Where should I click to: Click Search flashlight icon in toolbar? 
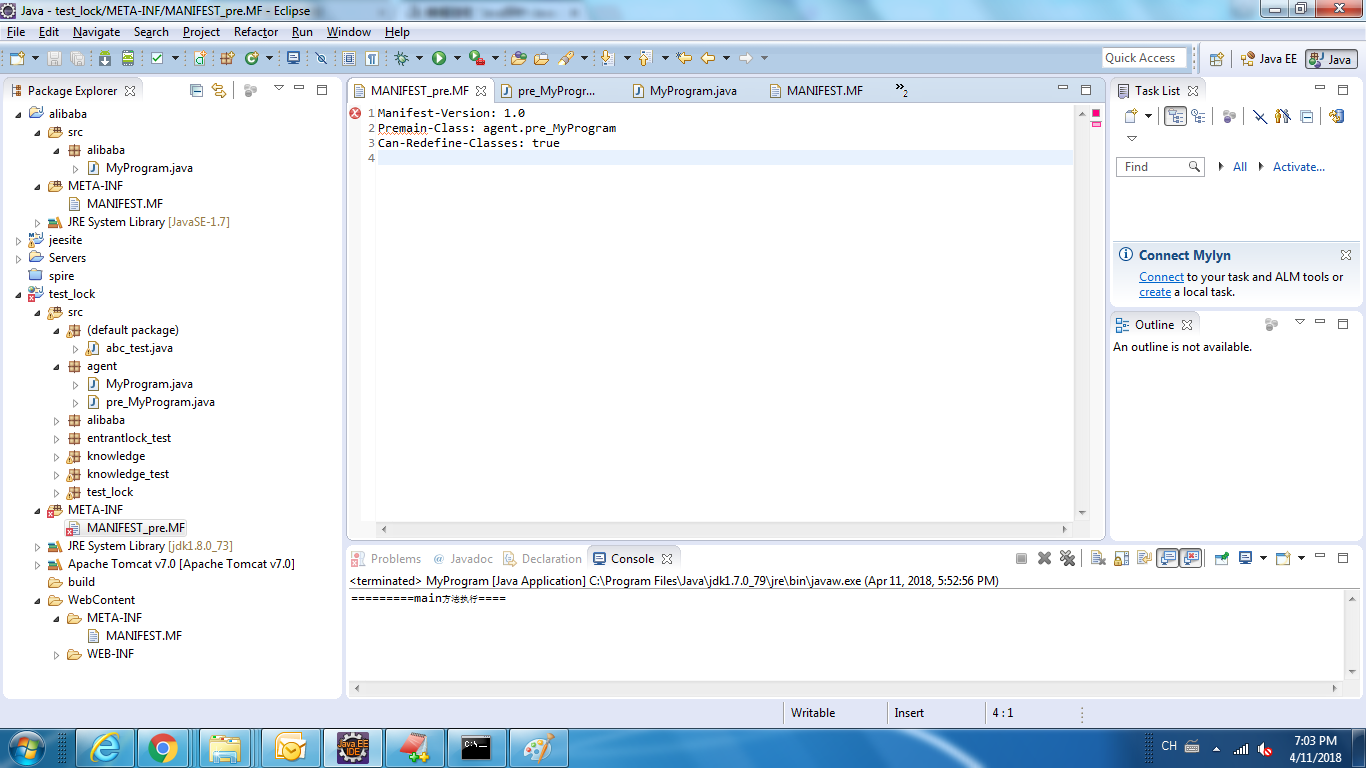tap(565, 58)
